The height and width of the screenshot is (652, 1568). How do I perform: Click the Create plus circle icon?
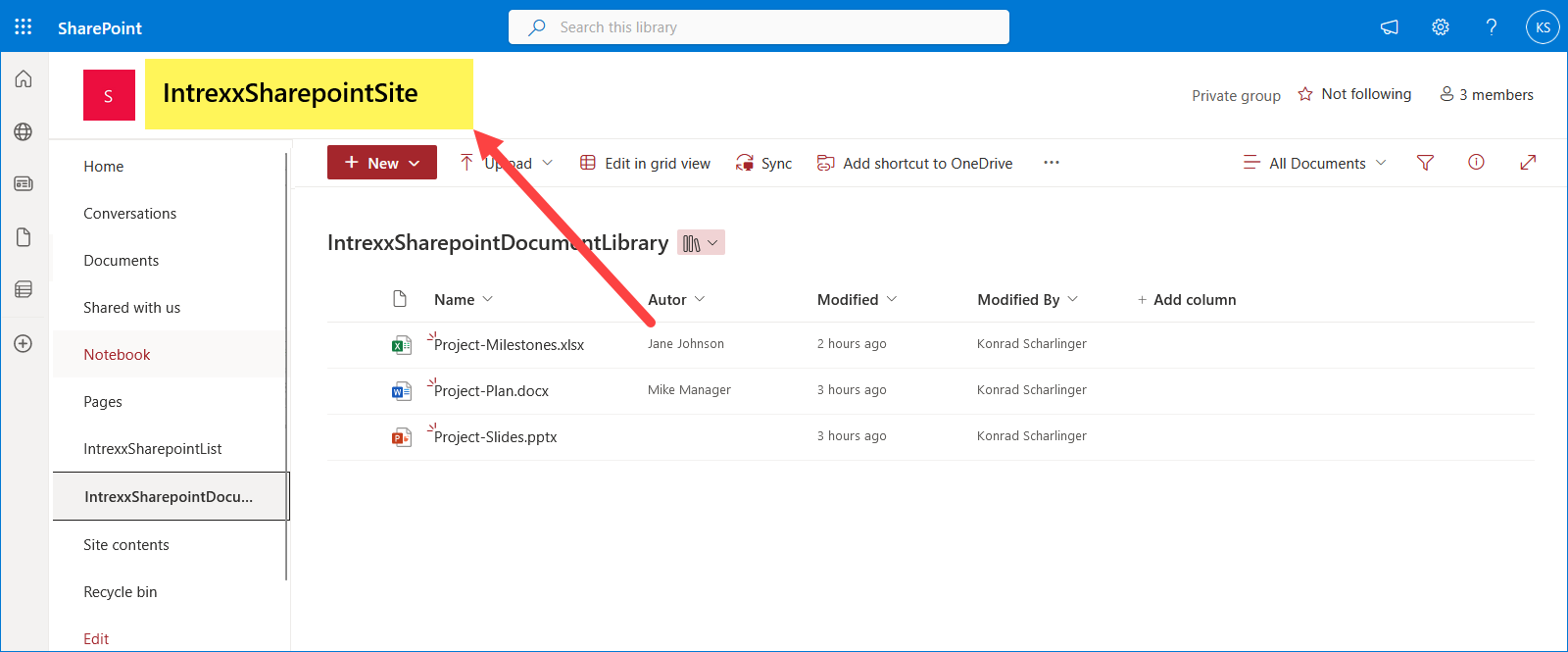coord(24,344)
